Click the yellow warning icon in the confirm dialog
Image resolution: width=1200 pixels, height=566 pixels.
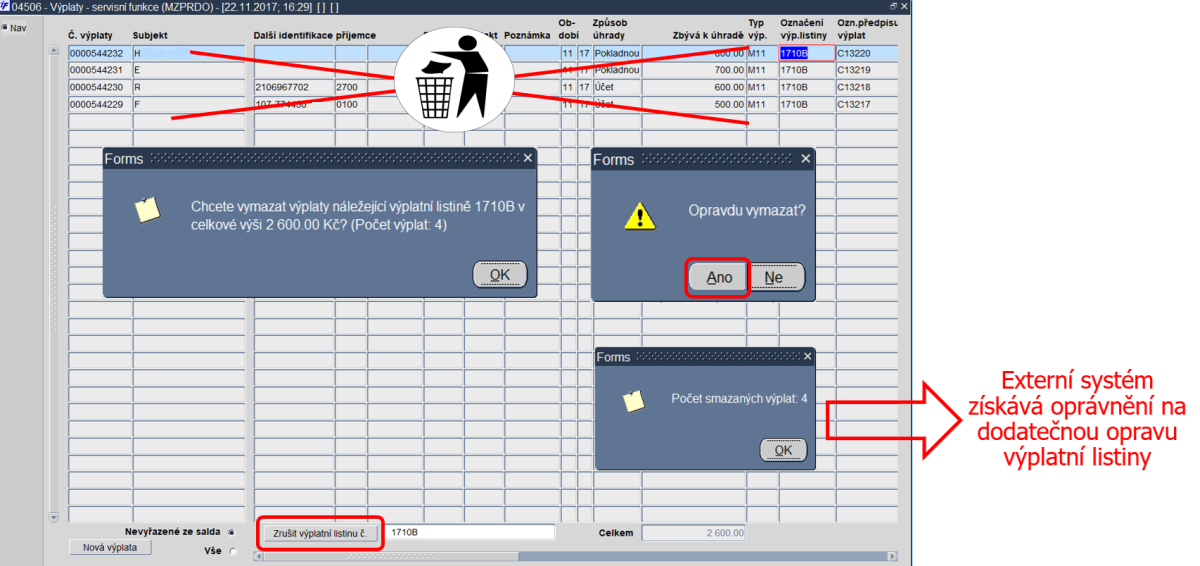click(x=640, y=215)
